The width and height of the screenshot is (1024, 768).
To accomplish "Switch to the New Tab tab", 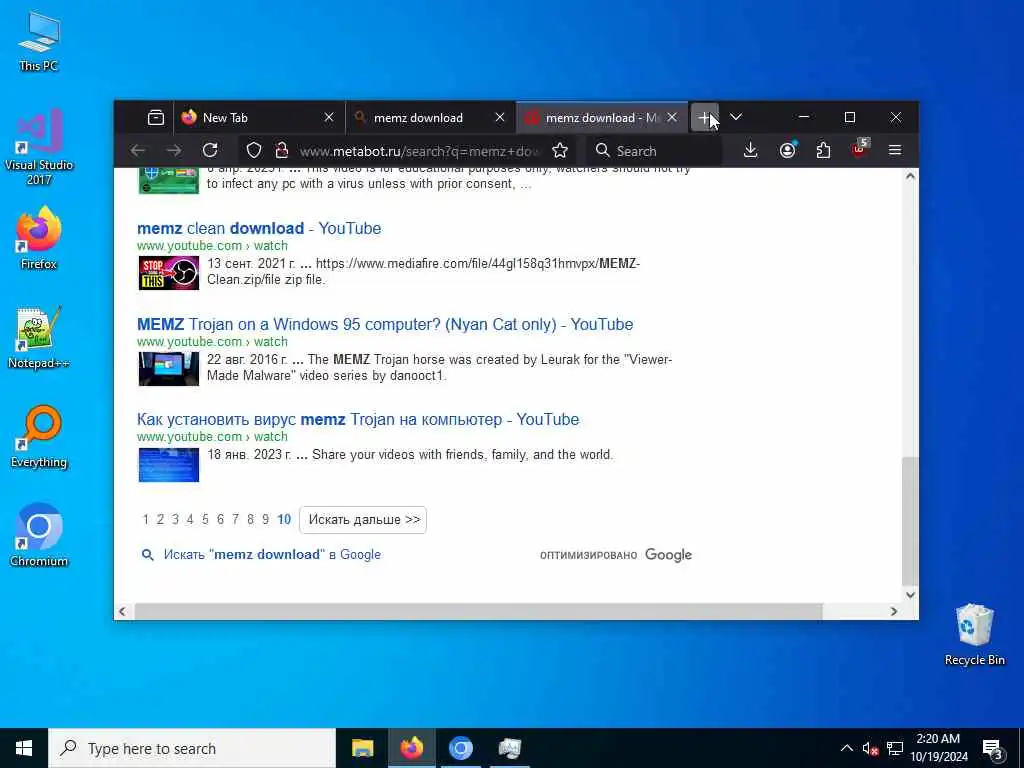I will pyautogui.click(x=259, y=118).
